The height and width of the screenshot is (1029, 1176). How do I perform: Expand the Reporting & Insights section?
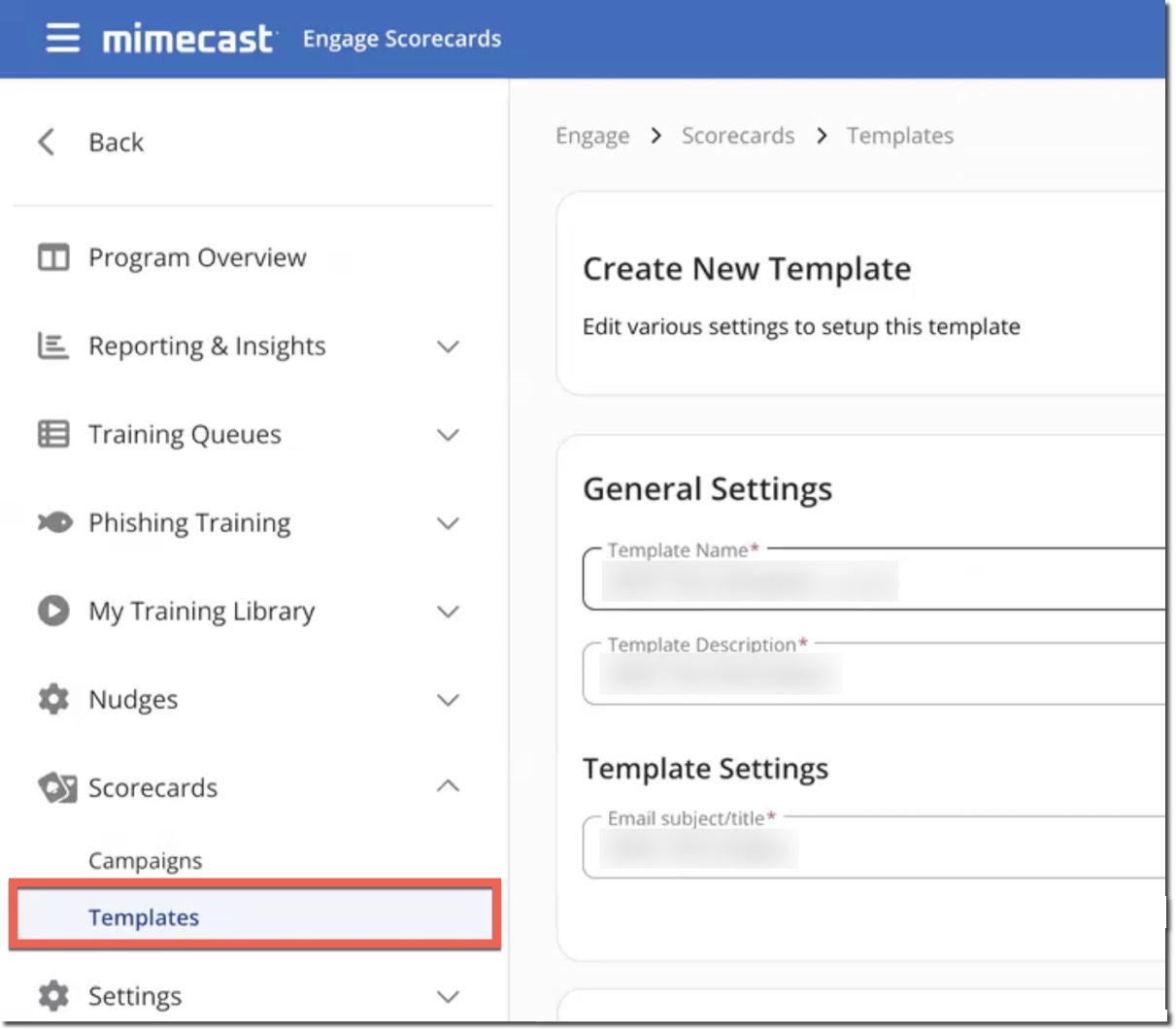[448, 346]
